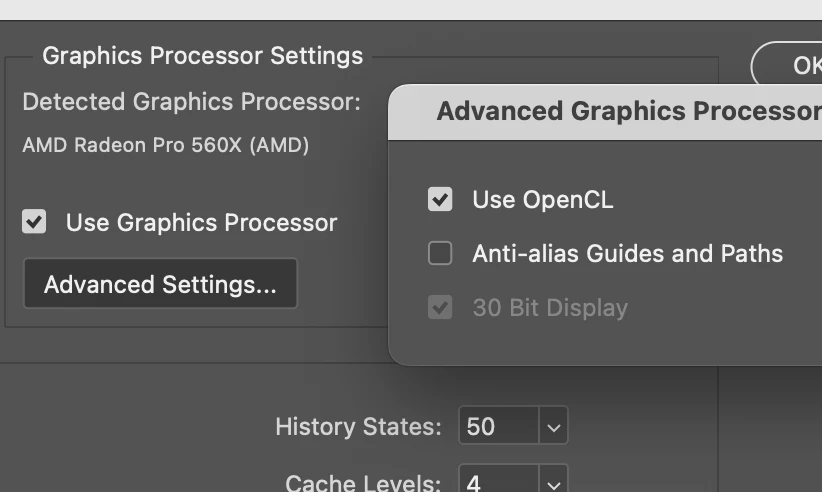Click the Use Graphics Processor label text
The image size is (822, 492).
pyautogui.click(x=201, y=222)
